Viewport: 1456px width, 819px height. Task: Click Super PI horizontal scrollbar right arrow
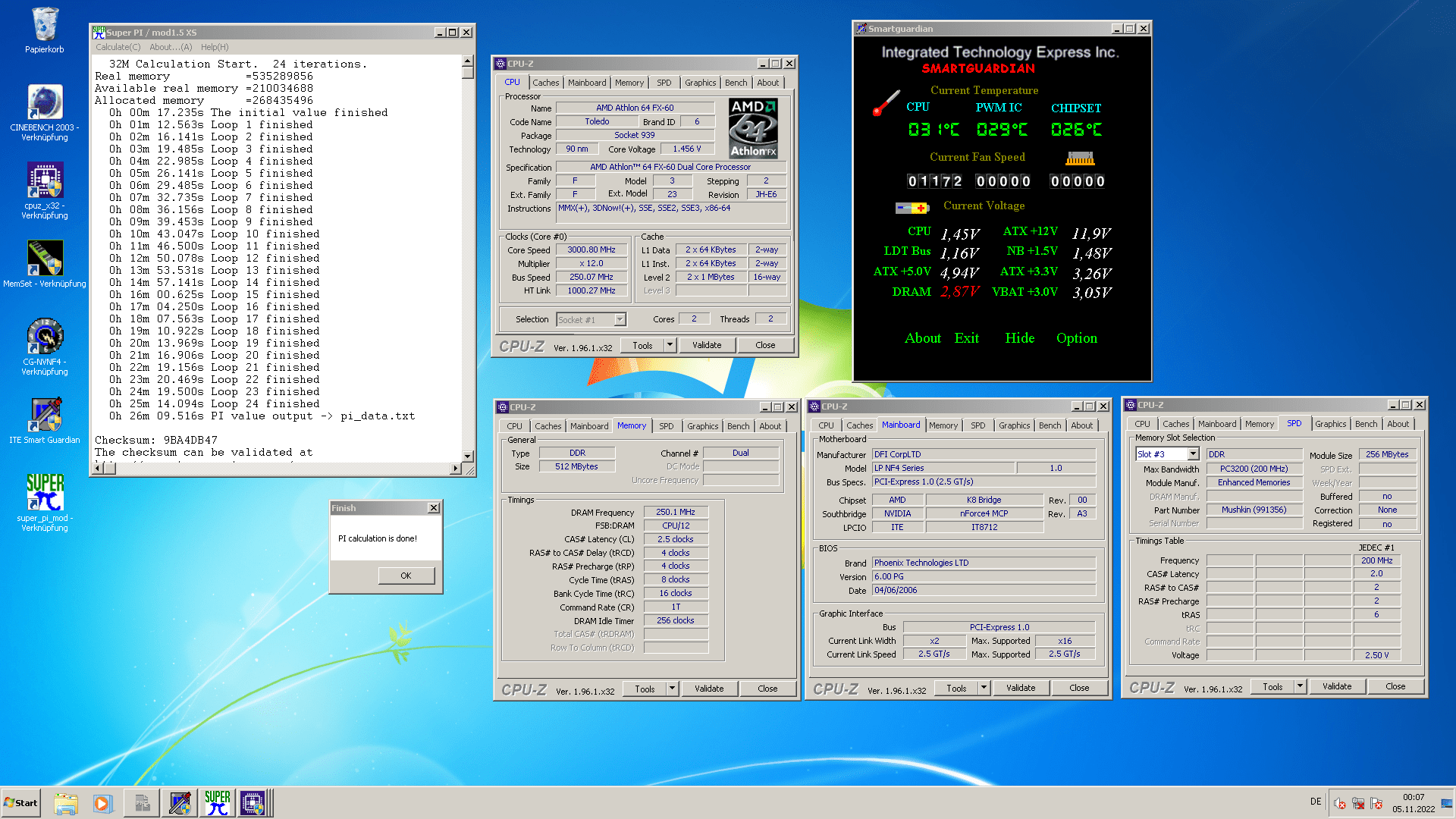[455, 469]
